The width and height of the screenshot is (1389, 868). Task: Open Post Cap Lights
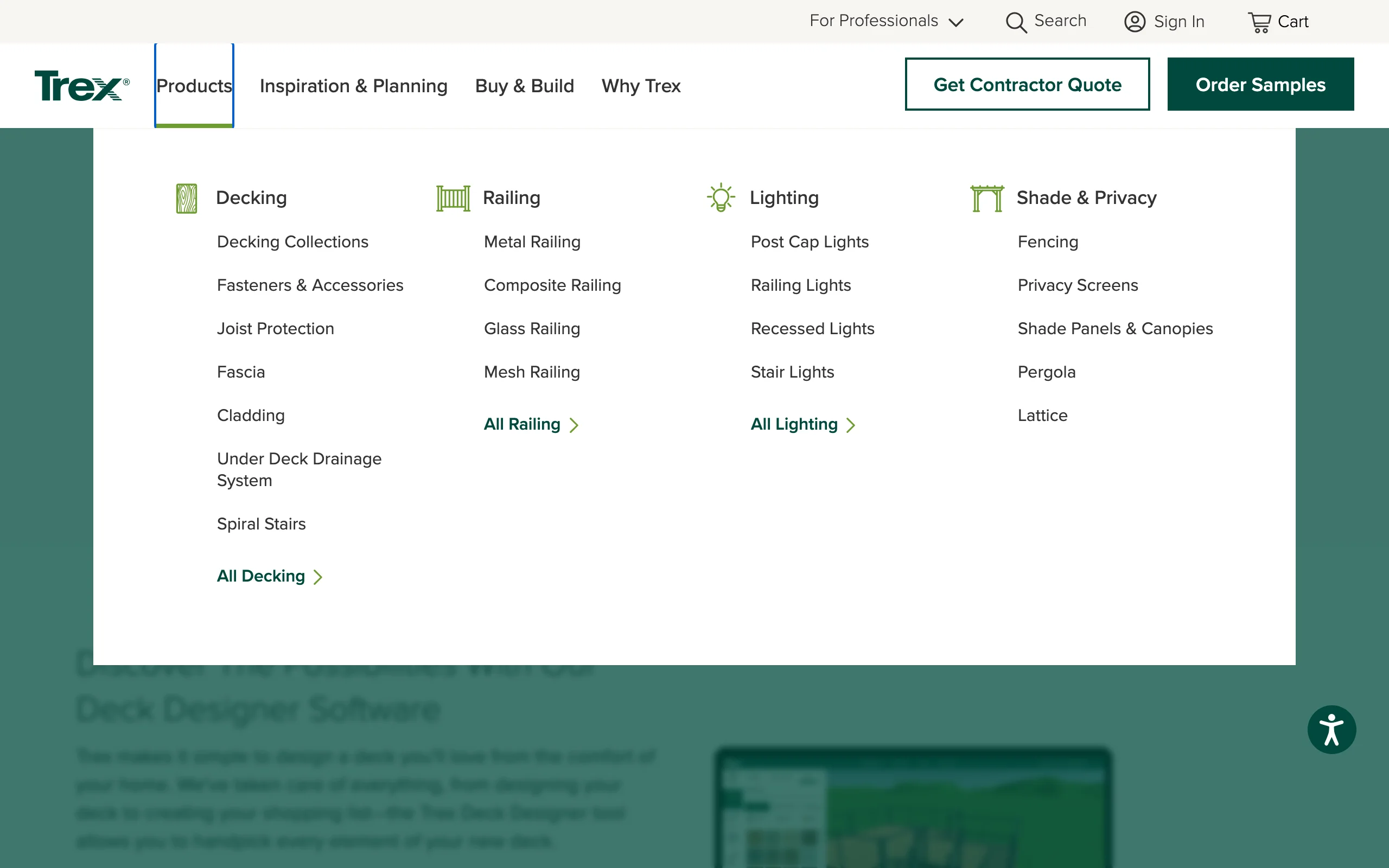810,242
